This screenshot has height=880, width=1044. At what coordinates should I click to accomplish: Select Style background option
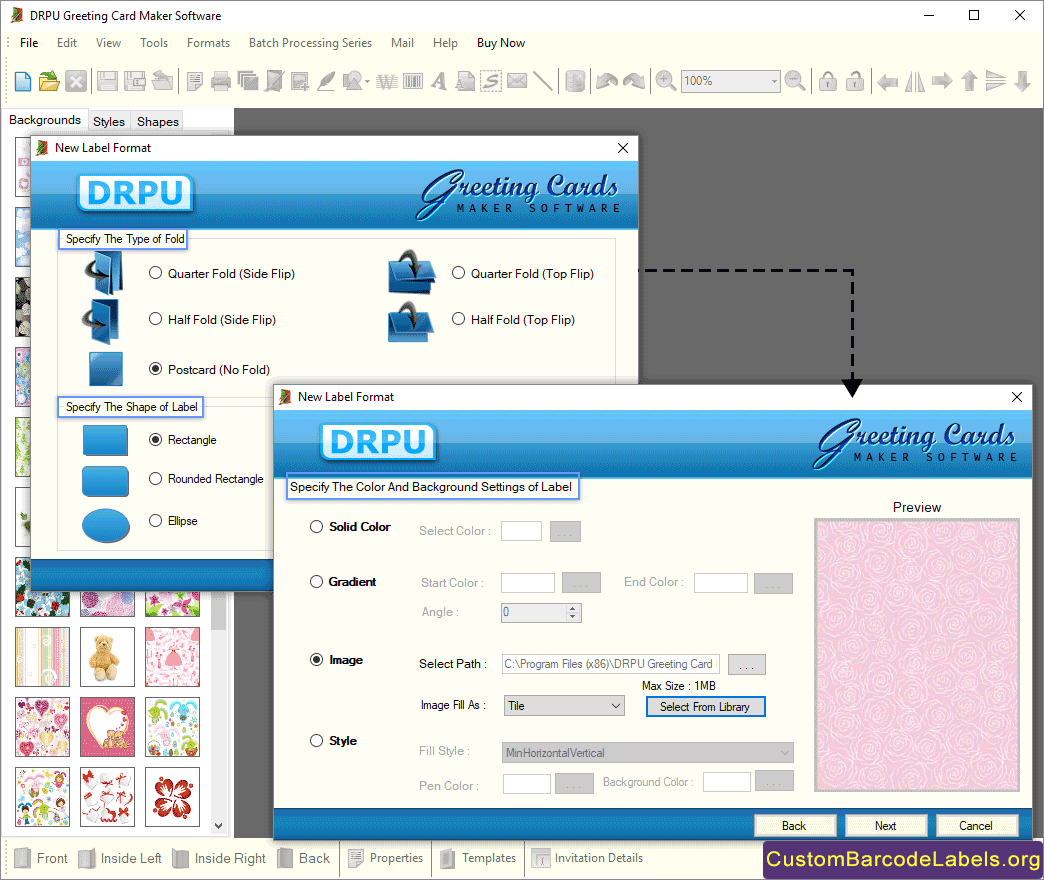pyautogui.click(x=316, y=741)
